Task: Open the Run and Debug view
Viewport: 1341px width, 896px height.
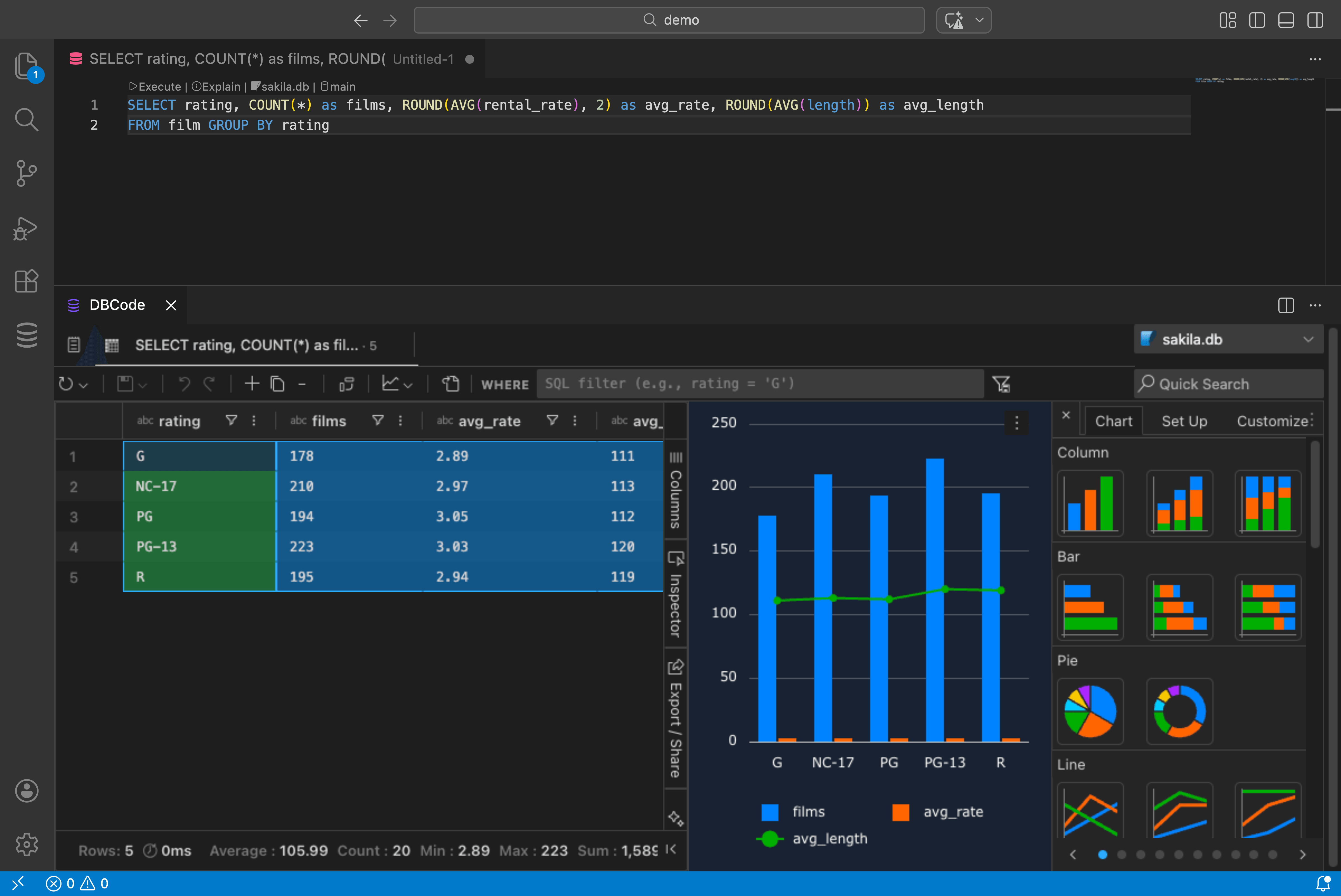Action: click(26, 228)
